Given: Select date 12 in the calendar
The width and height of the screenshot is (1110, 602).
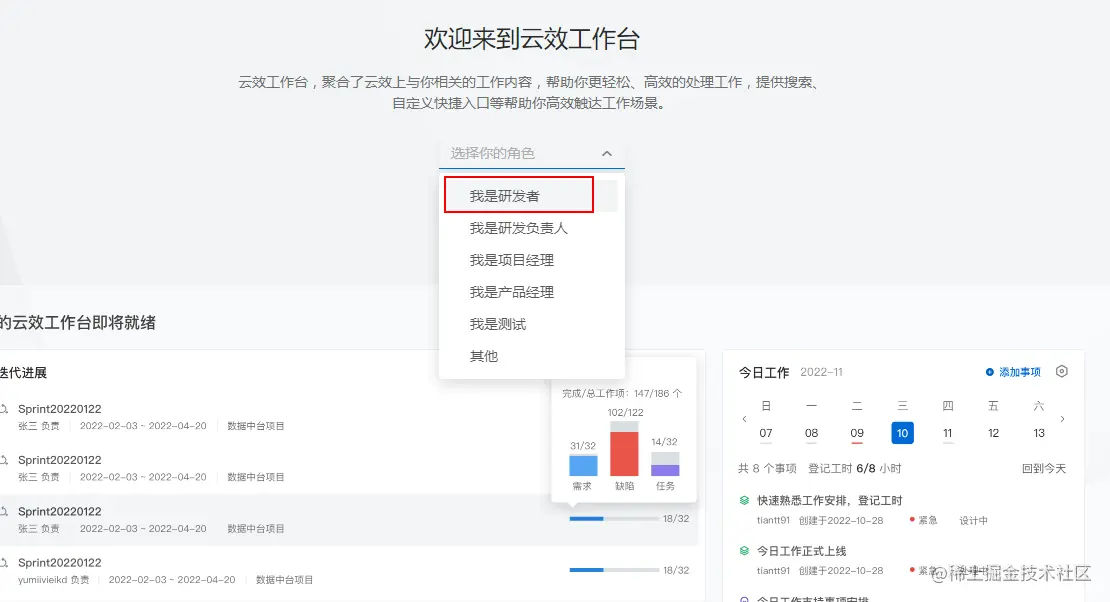Looking at the screenshot, I should pos(993,433).
